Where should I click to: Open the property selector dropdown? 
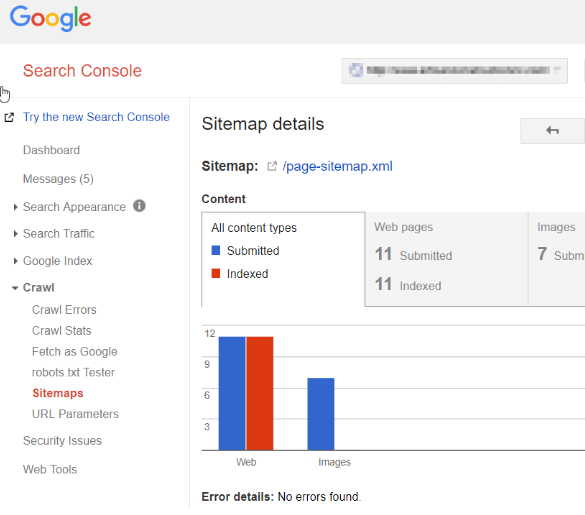454,71
